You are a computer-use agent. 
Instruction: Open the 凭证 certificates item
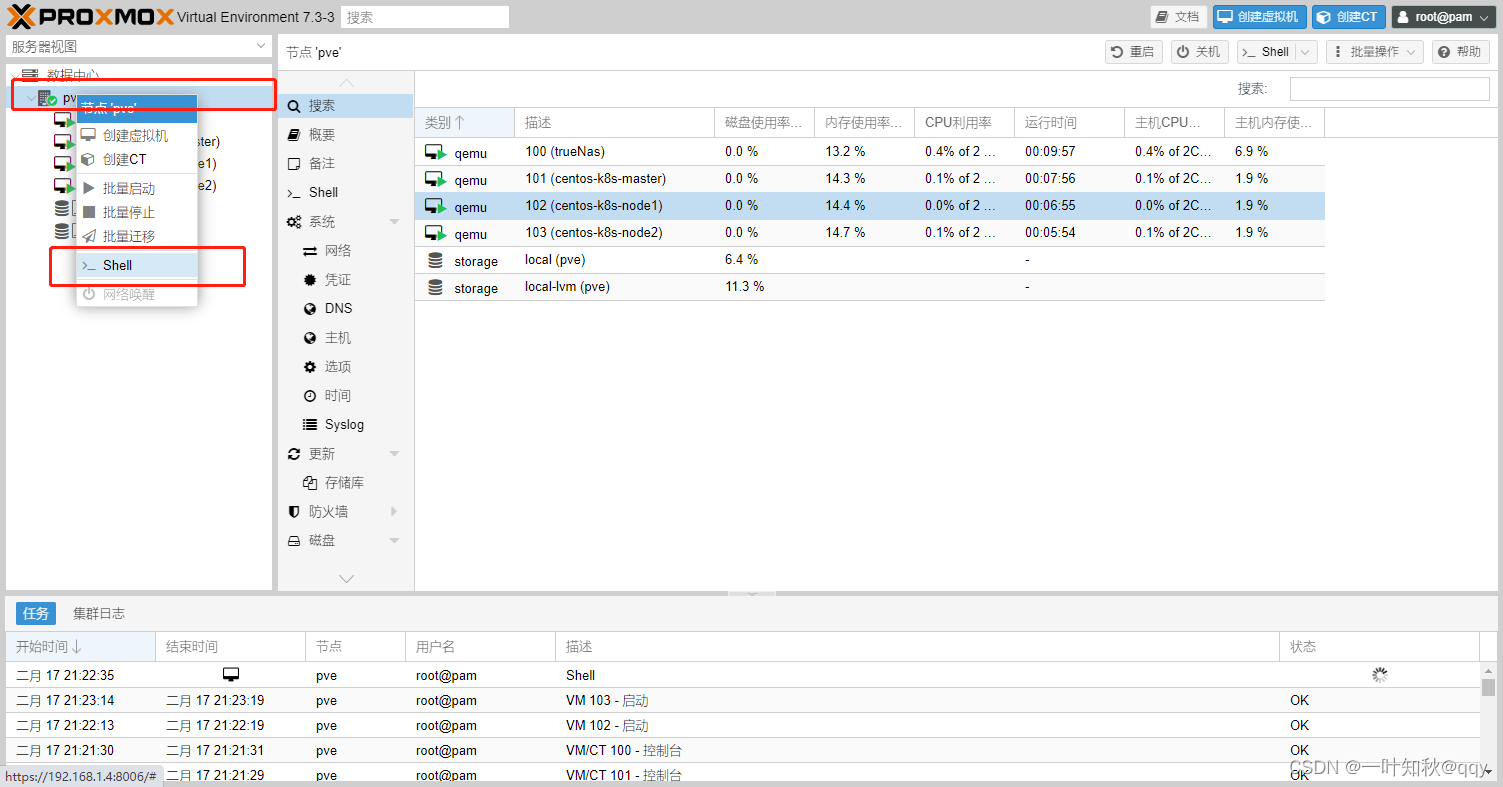click(345, 279)
